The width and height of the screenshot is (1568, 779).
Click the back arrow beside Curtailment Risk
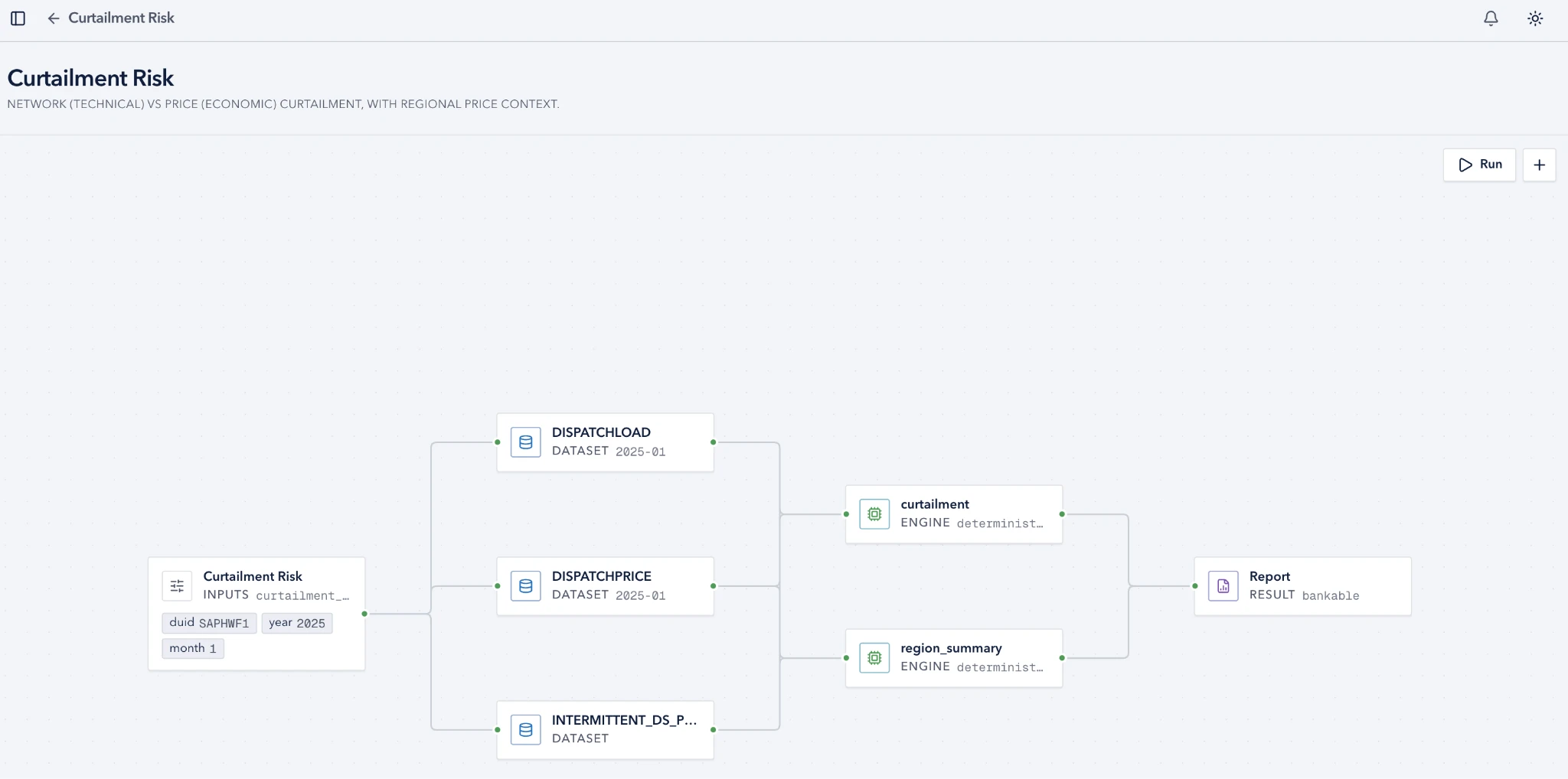tap(53, 18)
